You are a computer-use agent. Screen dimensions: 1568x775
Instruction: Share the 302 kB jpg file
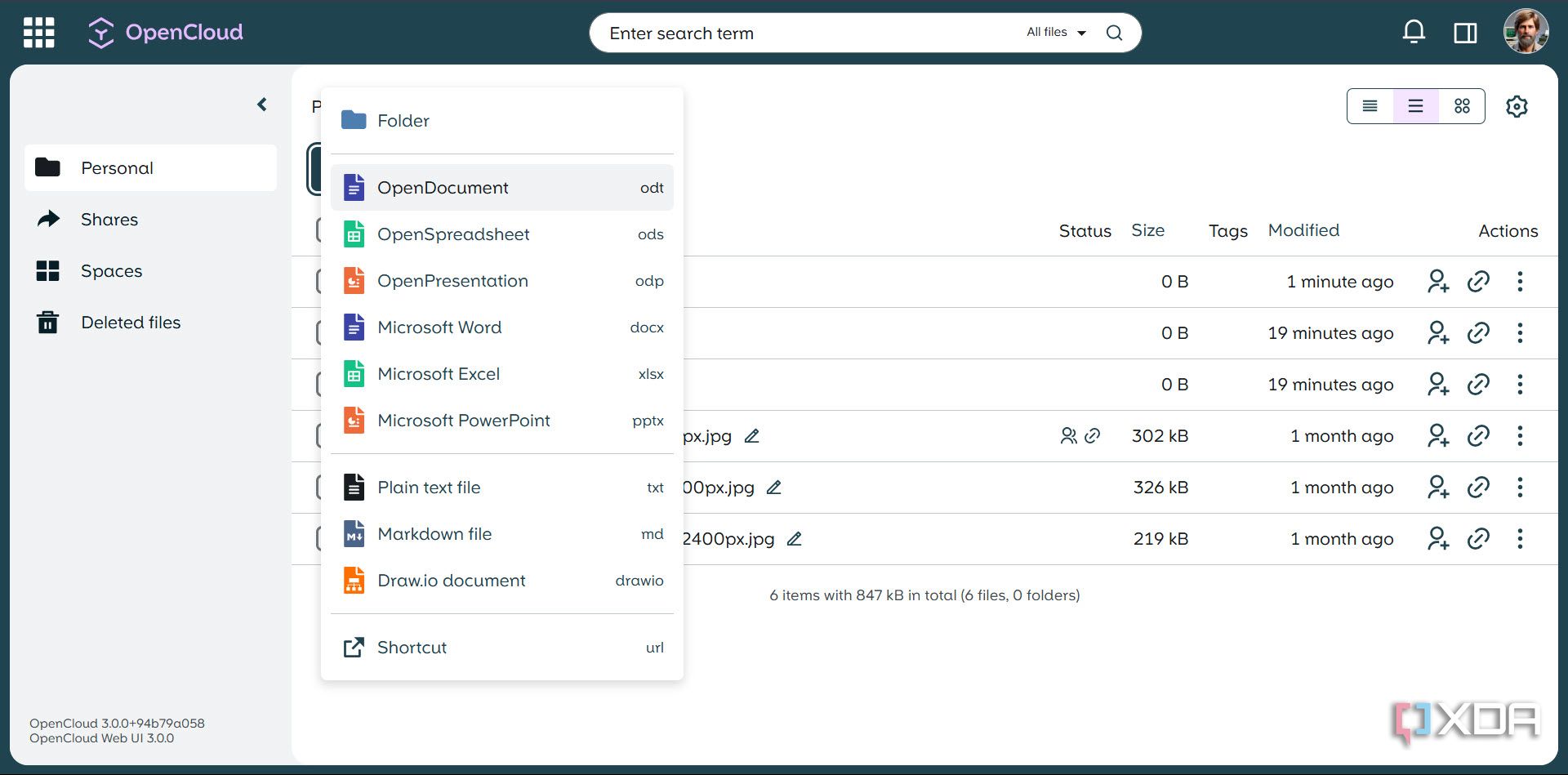1438,436
